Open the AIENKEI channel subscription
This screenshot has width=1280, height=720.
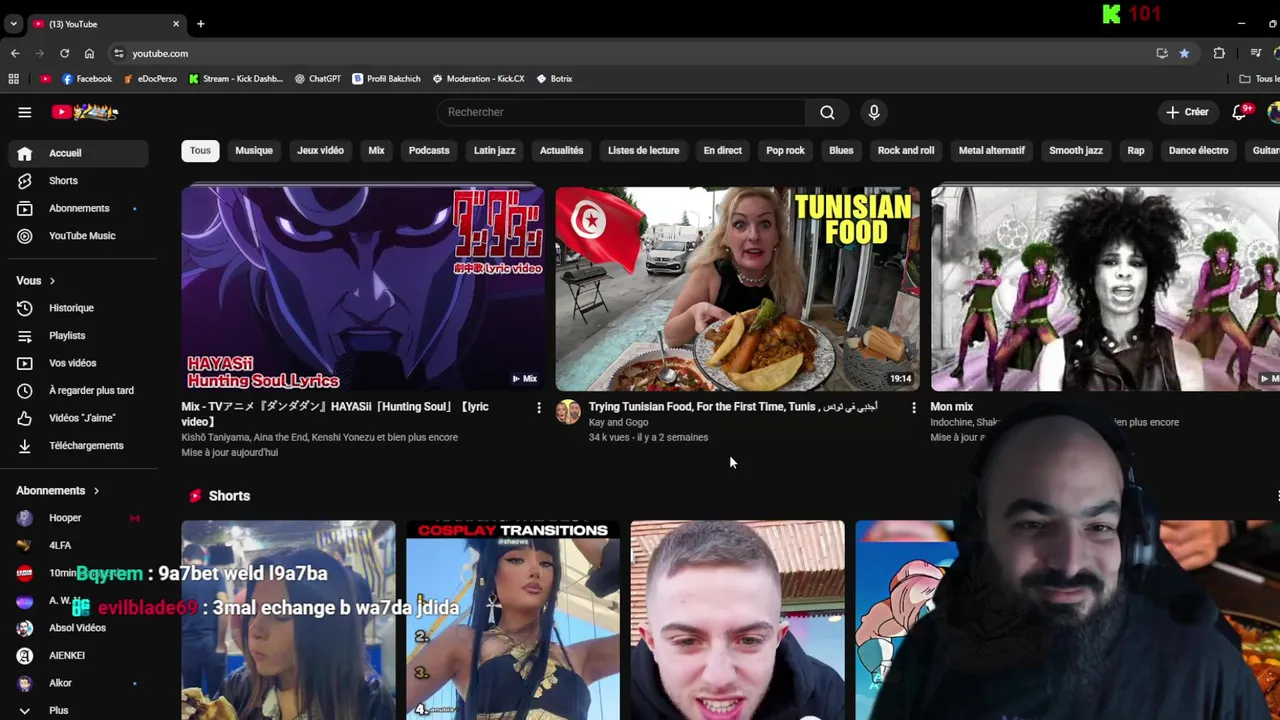click(x=79, y=655)
